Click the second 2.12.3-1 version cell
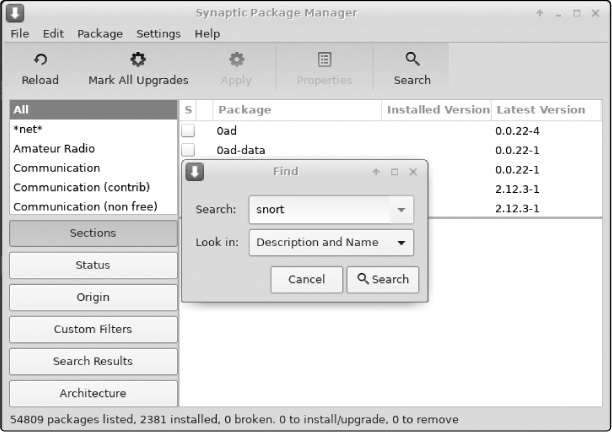 coord(517,208)
